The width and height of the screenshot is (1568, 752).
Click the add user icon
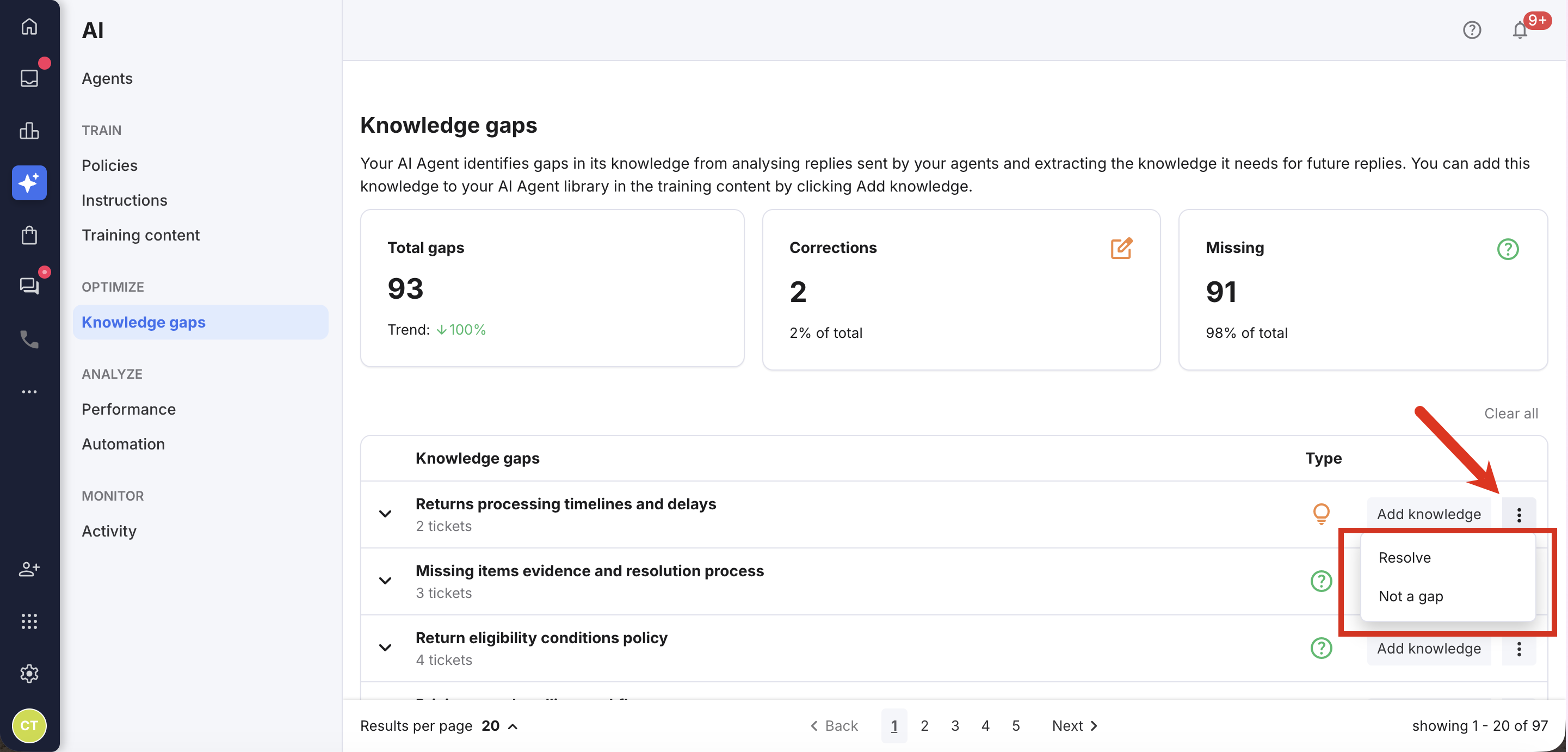click(29, 569)
